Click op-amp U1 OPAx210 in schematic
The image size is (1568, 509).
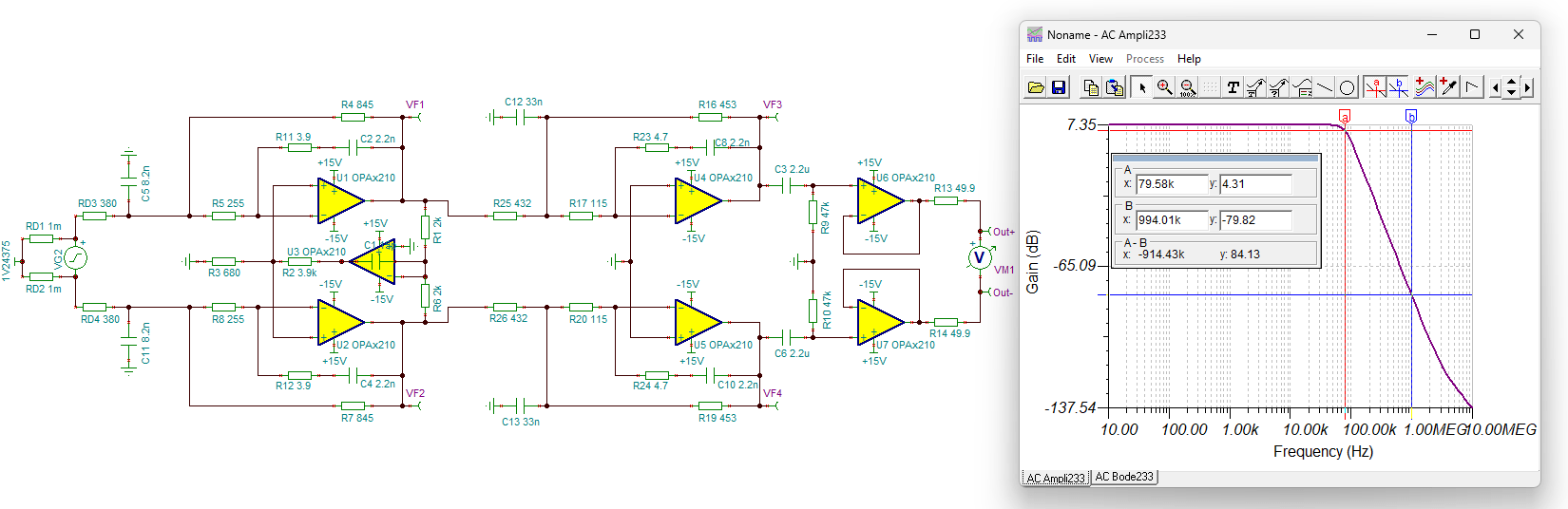[x=341, y=200]
